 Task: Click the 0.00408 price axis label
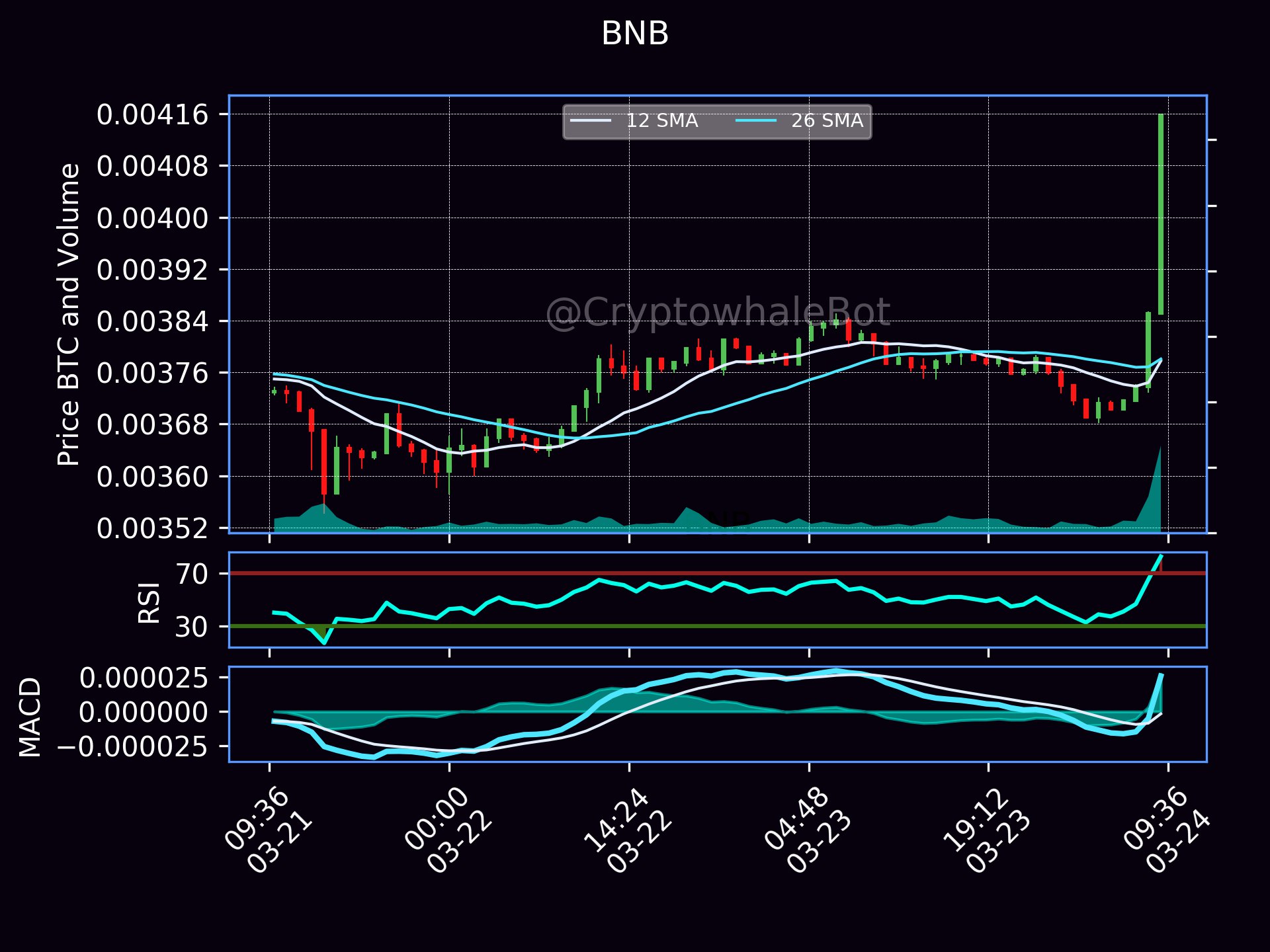click(153, 167)
